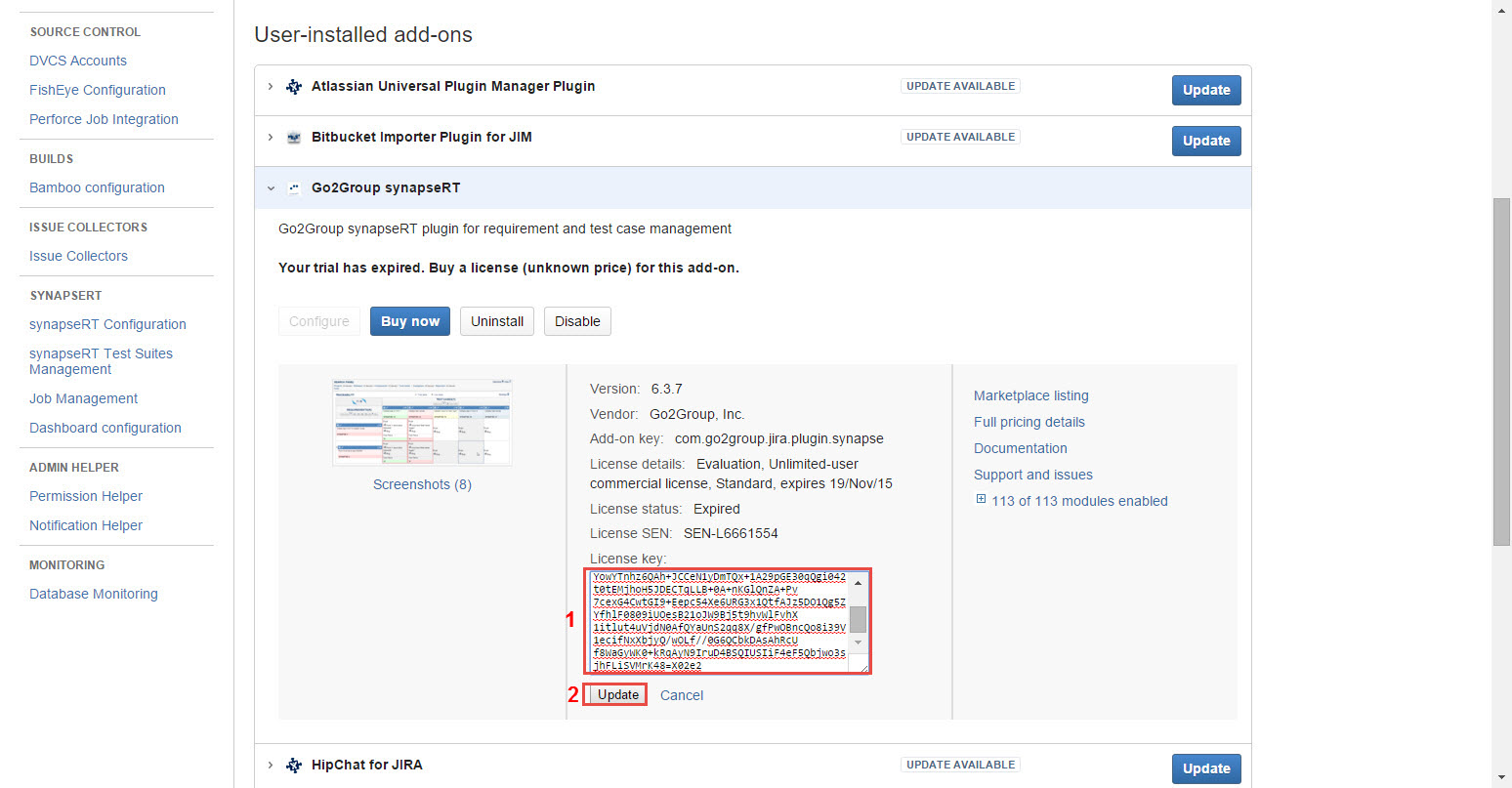Expand the HipChat for JIRA row
This screenshot has width=1512, height=788.
click(271, 765)
